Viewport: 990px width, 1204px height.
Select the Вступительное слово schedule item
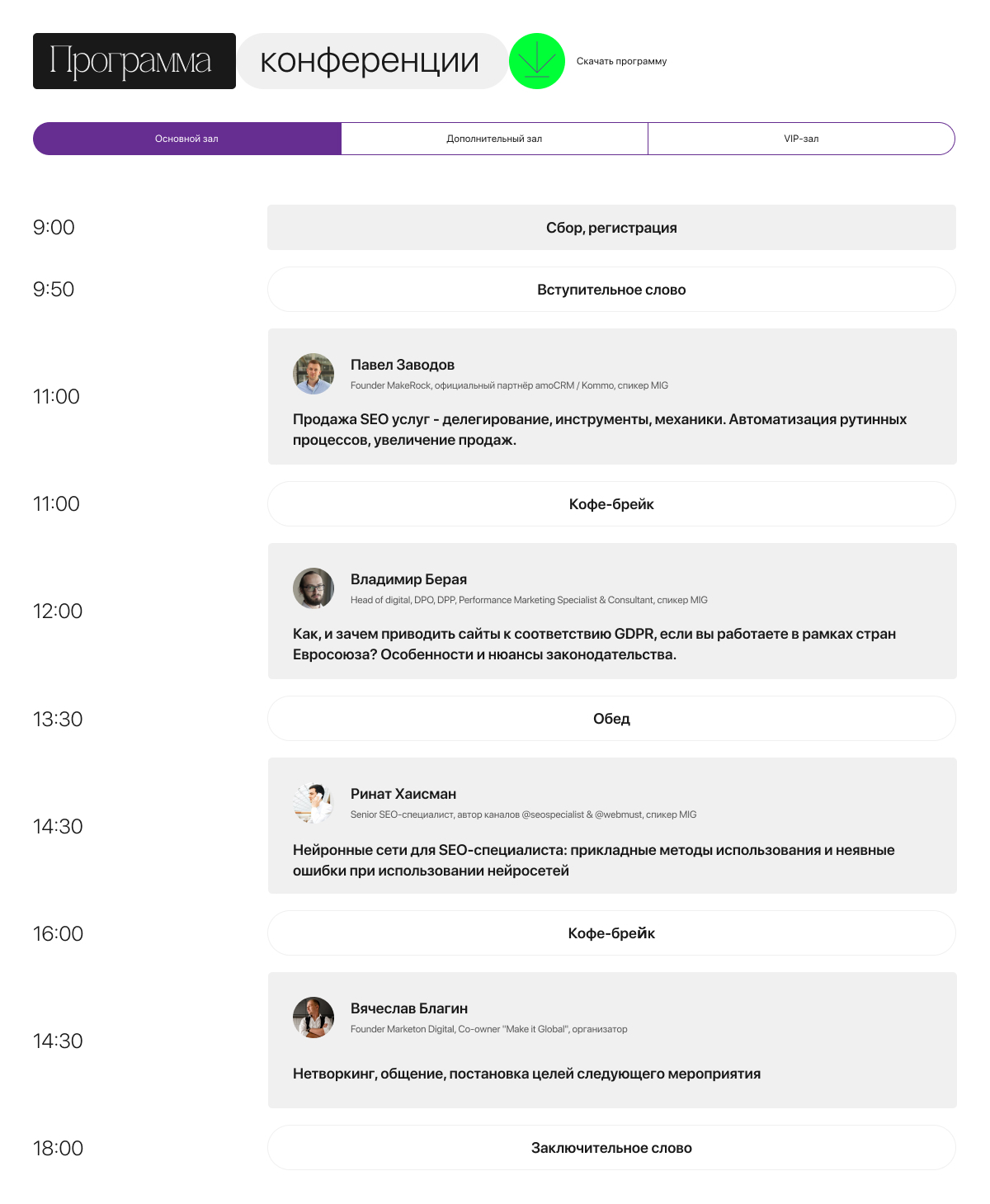pyautogui.click(x=611, y=290)
